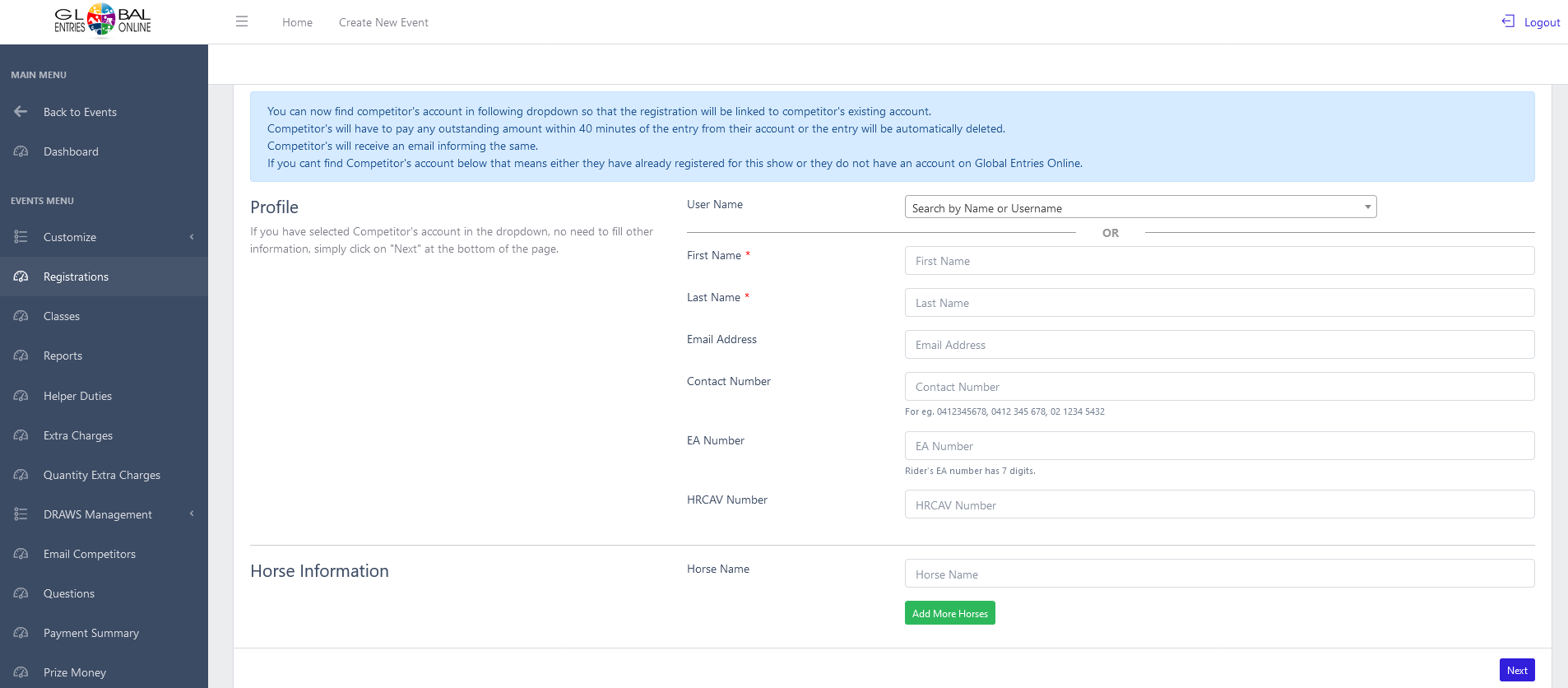Click the hamburger menu toggle icon
Image resolution: width=1568 pixels, height=688 pixels.
click(242, 21)
